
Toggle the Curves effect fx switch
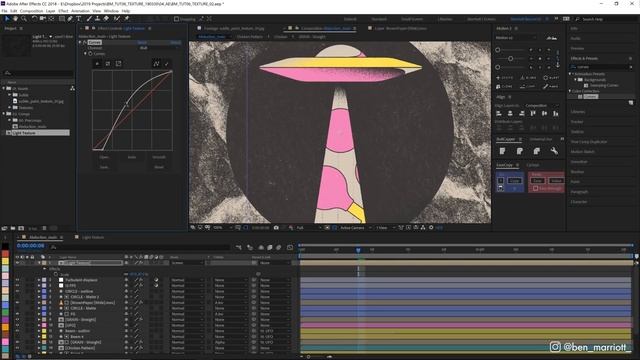84,42
